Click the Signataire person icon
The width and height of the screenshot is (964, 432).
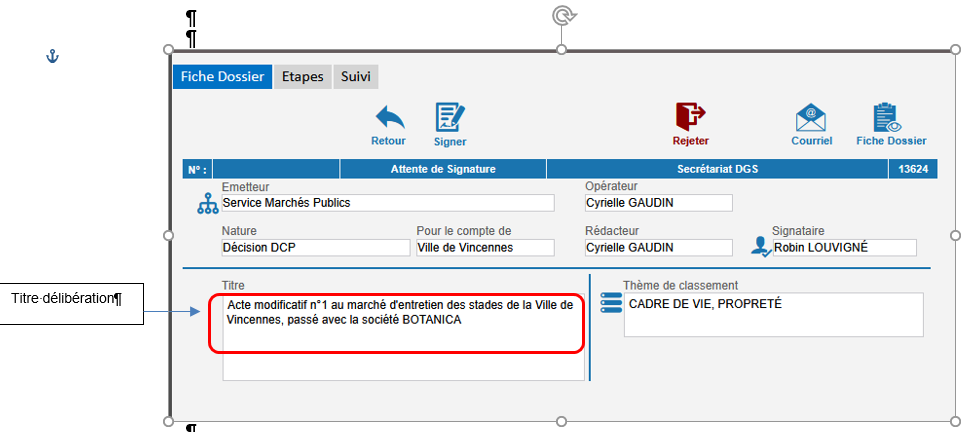[762, 247]
